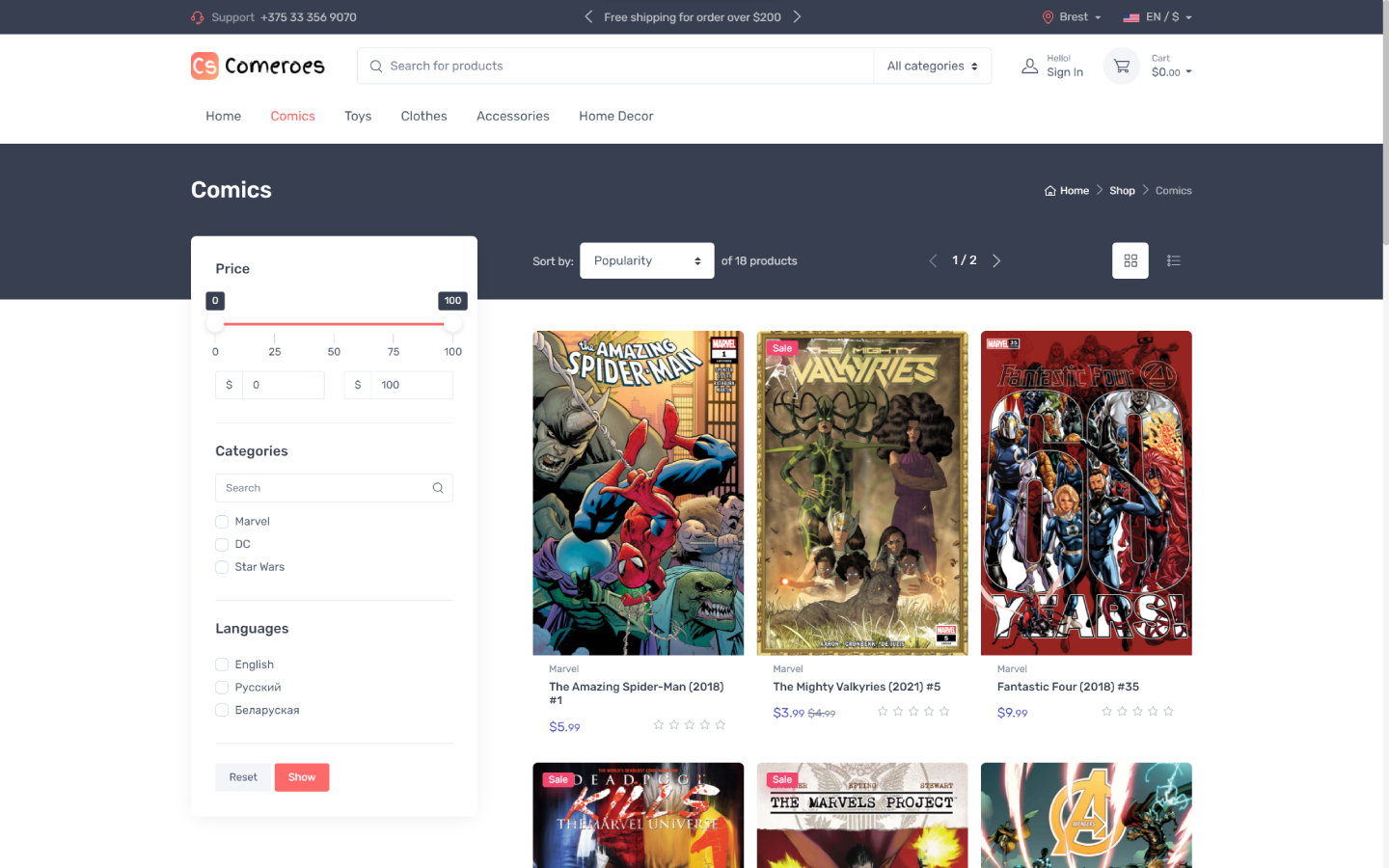Click the minimum price input field

coord(283,385)
